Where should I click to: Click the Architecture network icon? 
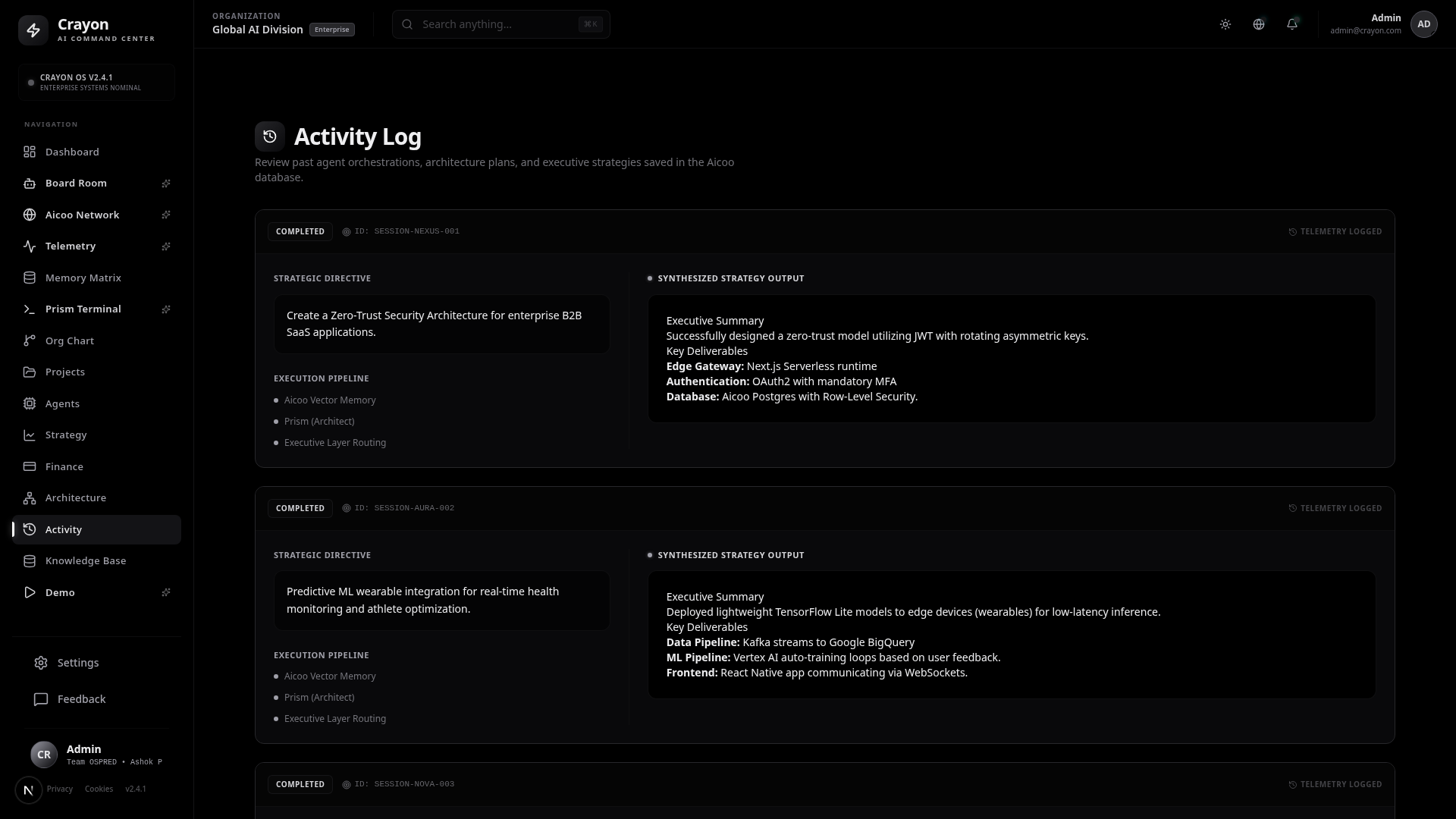(30, 498)
